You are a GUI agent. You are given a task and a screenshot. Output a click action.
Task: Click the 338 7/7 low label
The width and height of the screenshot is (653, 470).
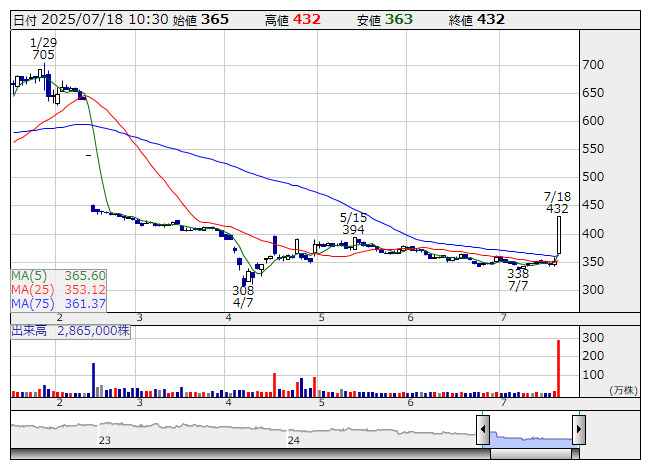[x=518, y=280]
